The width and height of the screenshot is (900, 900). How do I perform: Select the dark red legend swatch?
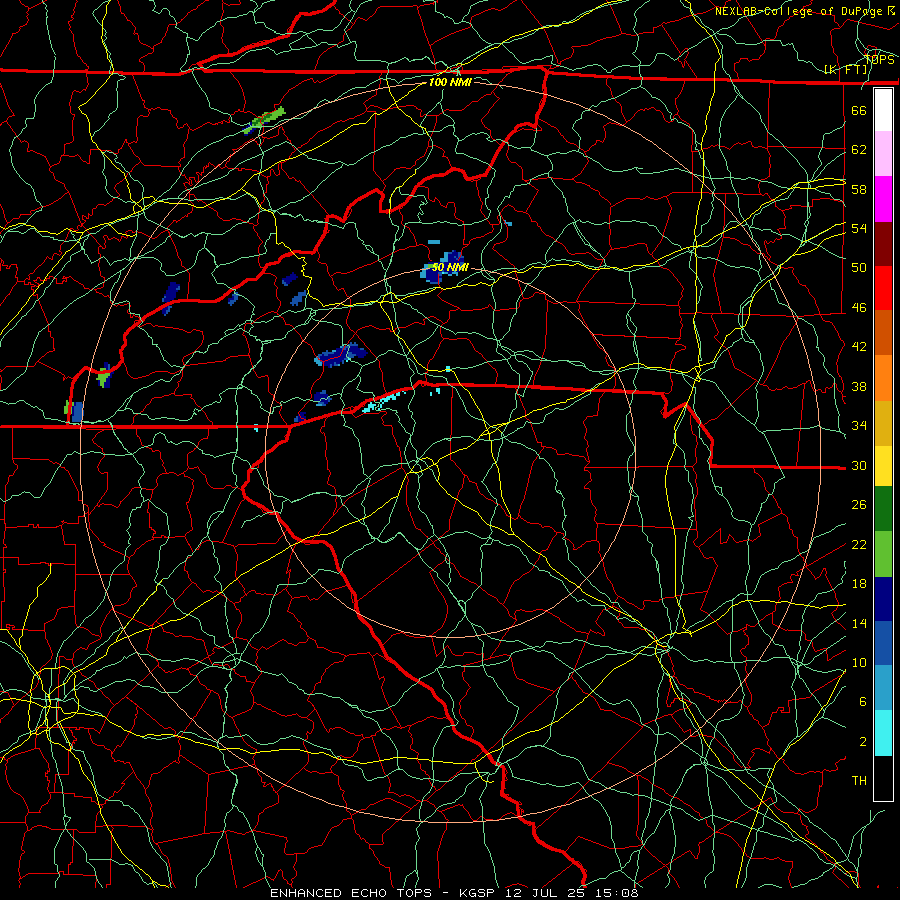click(x=883, y=243)
